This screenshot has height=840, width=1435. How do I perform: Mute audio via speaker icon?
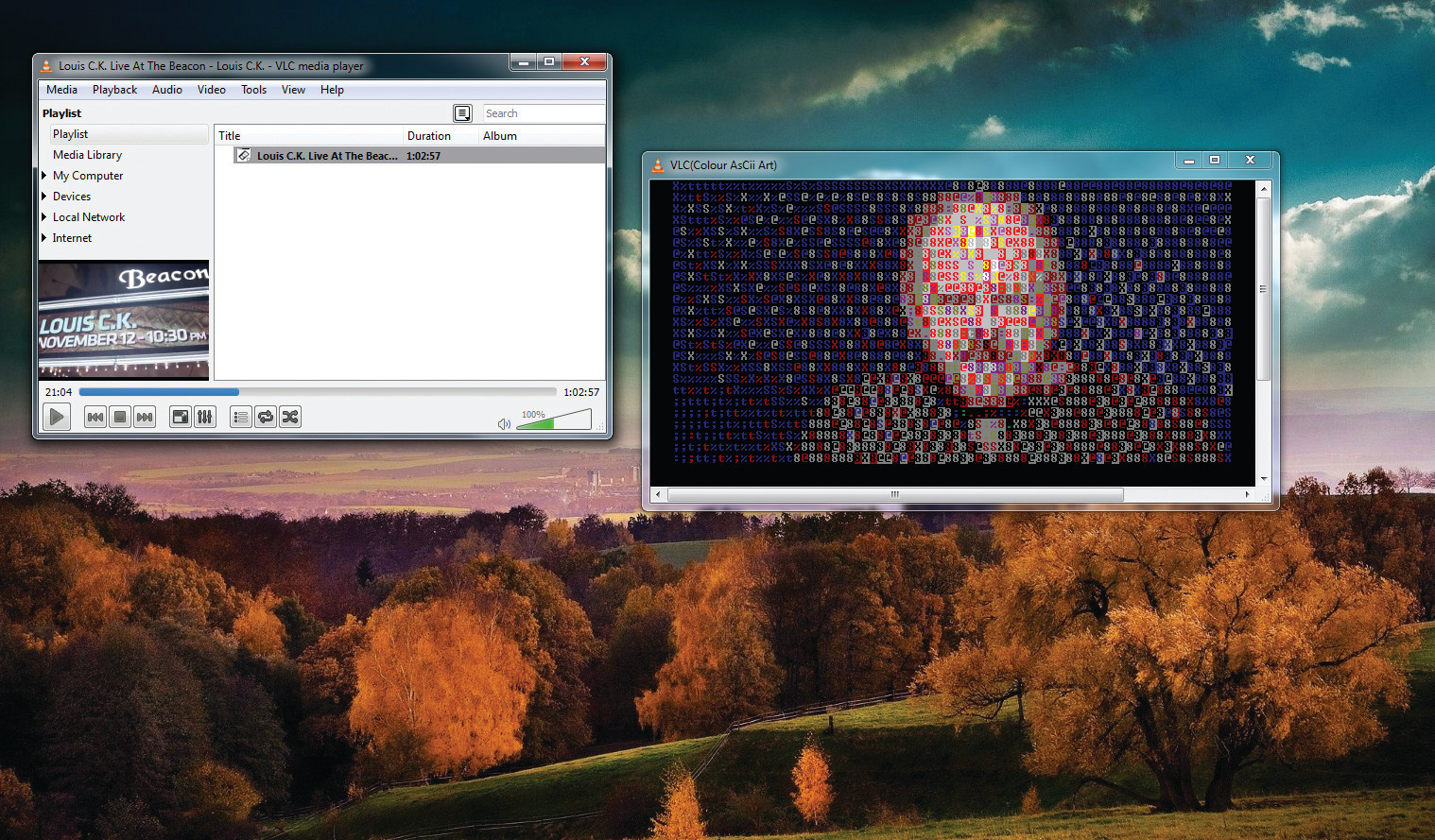tap(504, 423)
